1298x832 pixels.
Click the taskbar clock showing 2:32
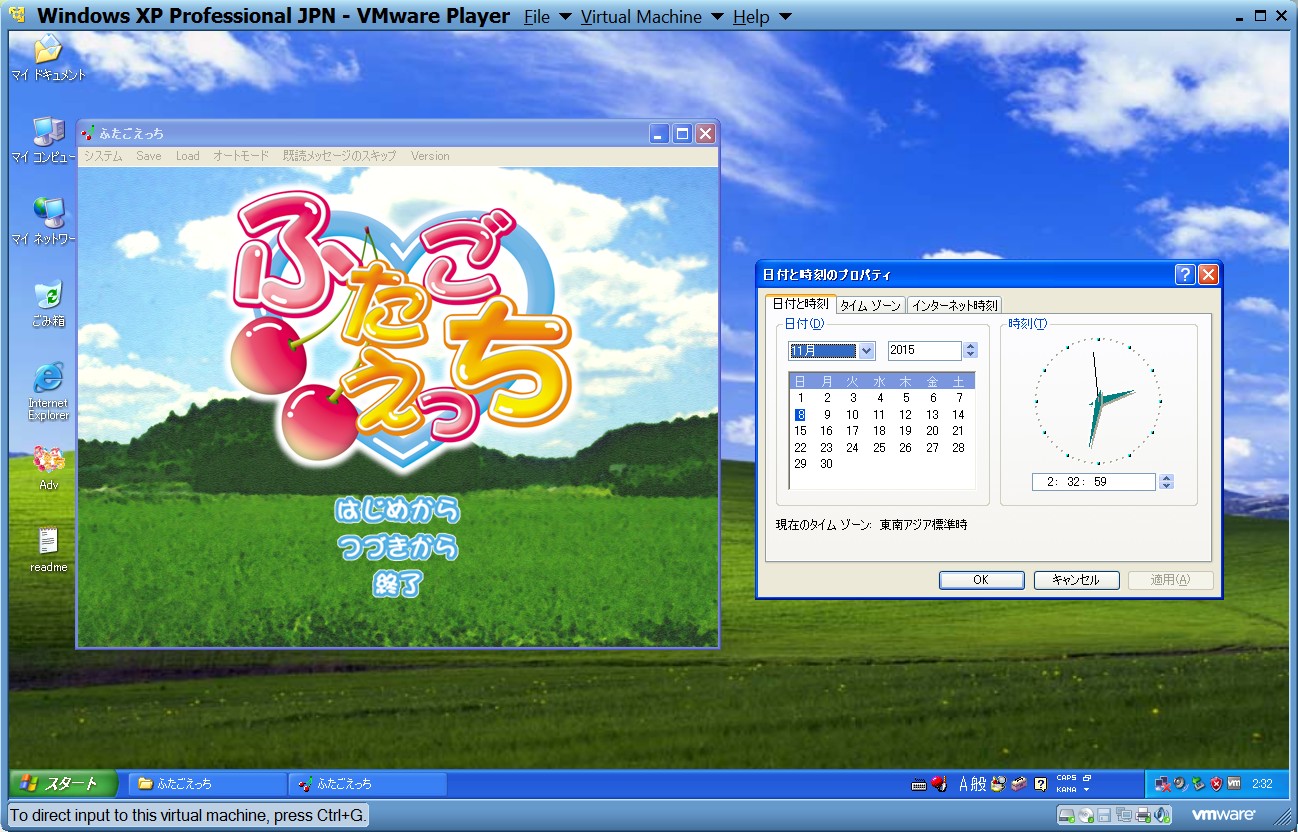pos(1262,784)
